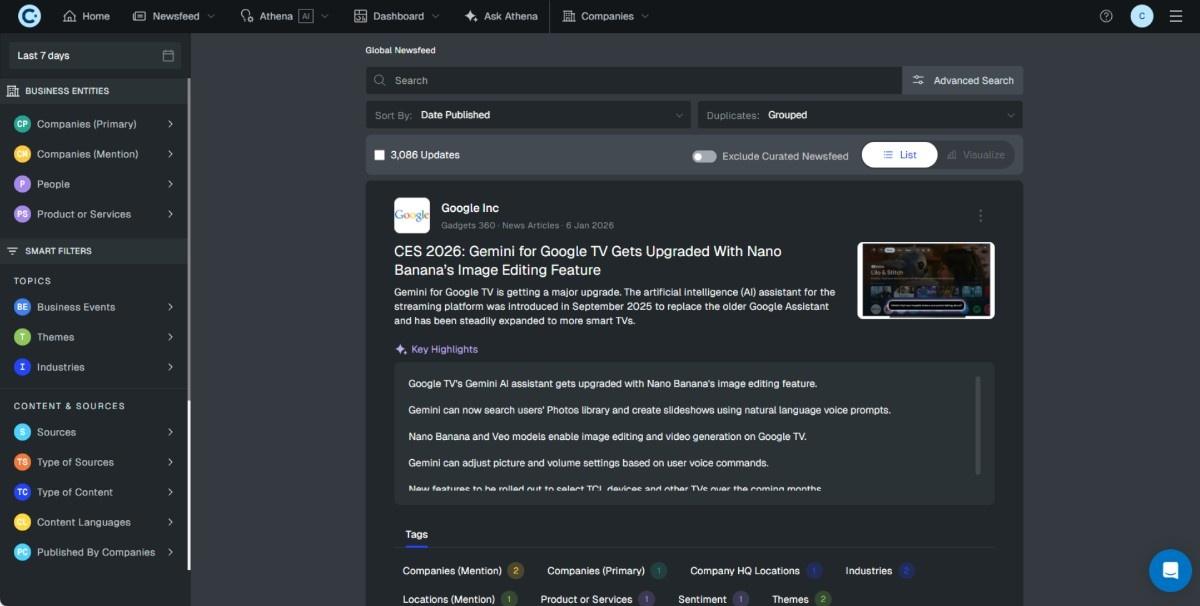Check the 3,086 Updates checkbox
Viewport: 1200px width, 606px height.
tap(379, 154)
